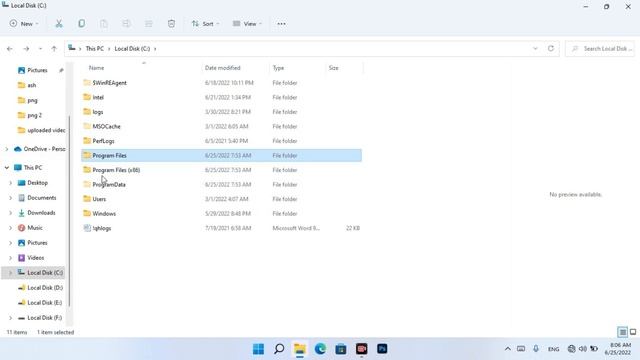Go back with the Back arrow
Screen dimensions: 640x360
tap(10, 49)
